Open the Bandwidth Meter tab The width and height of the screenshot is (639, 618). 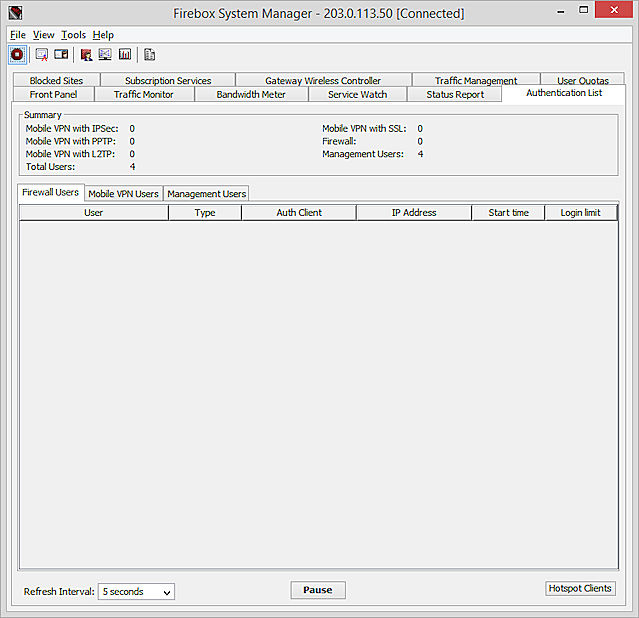click(250, 95)
